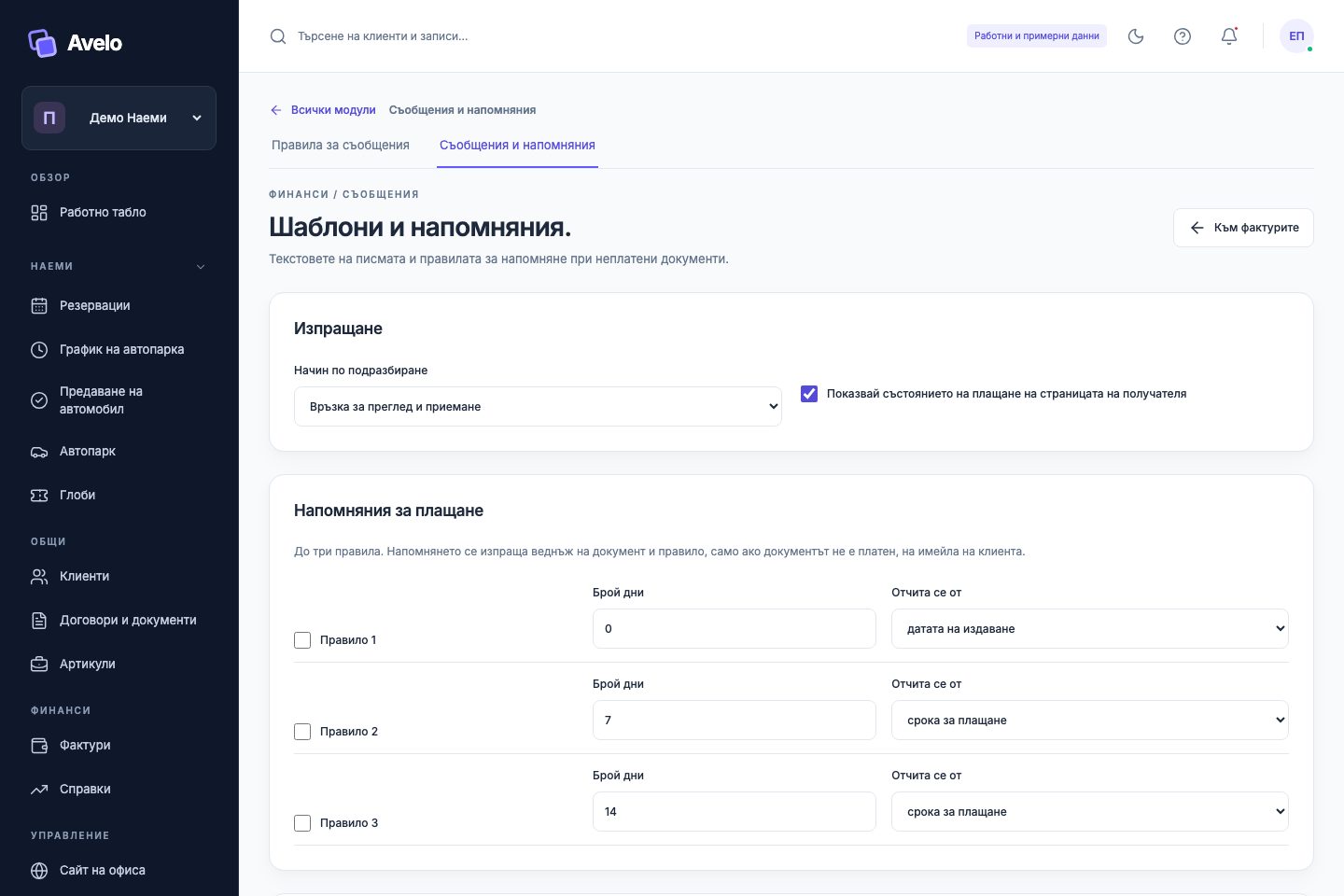Image resolution: width=1344 pixels, height=896 pixels.
Task: Click the search magnifier icon
Action: 278,36
